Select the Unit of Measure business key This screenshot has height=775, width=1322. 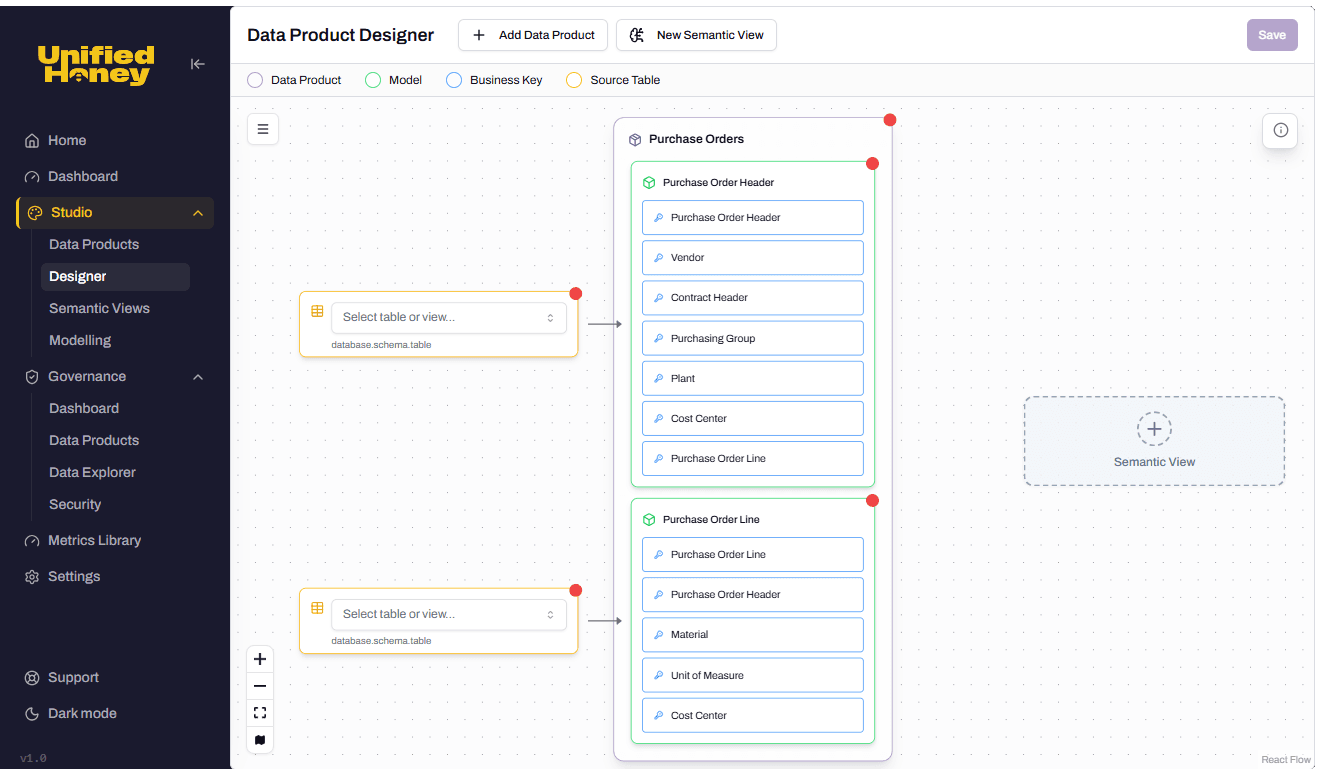coord(753,676)
